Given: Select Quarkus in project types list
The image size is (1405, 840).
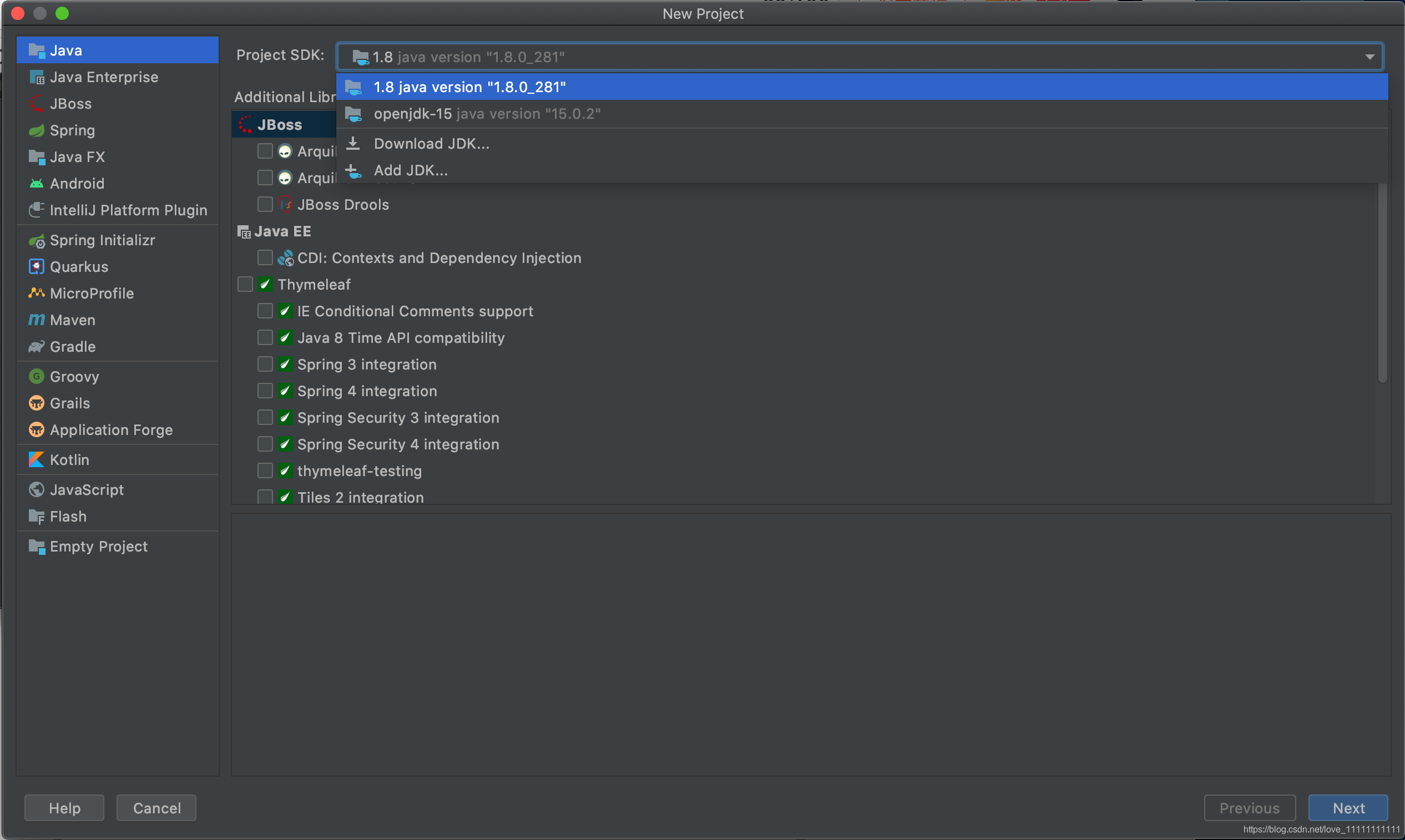Looking at the screenshot, I should coord(118,267).
